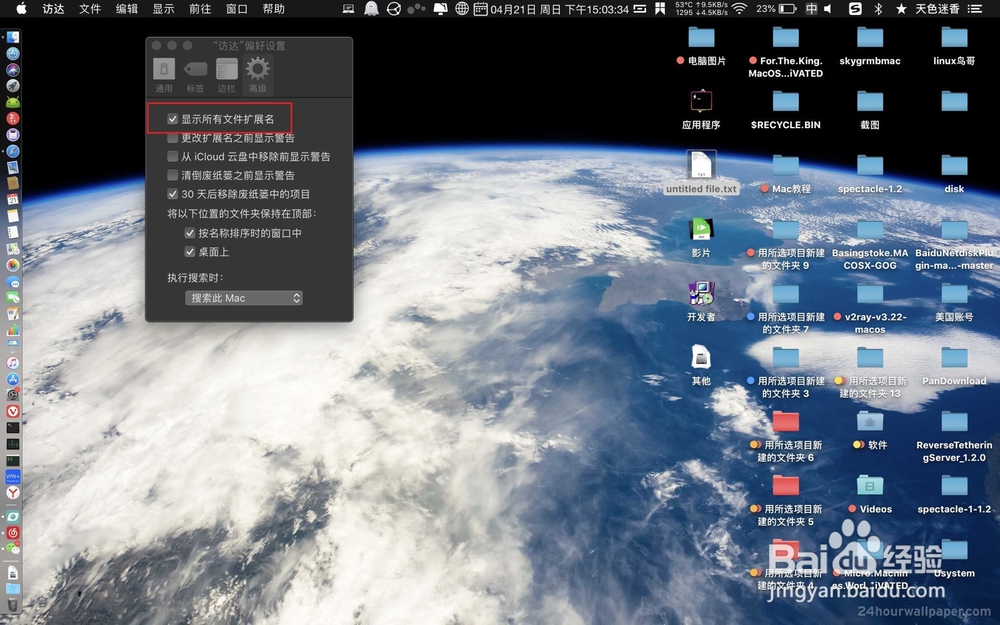This screenshot has width=1000, height=625.
Task: Click the globe icon in menu bar
Action: (462, 9)
